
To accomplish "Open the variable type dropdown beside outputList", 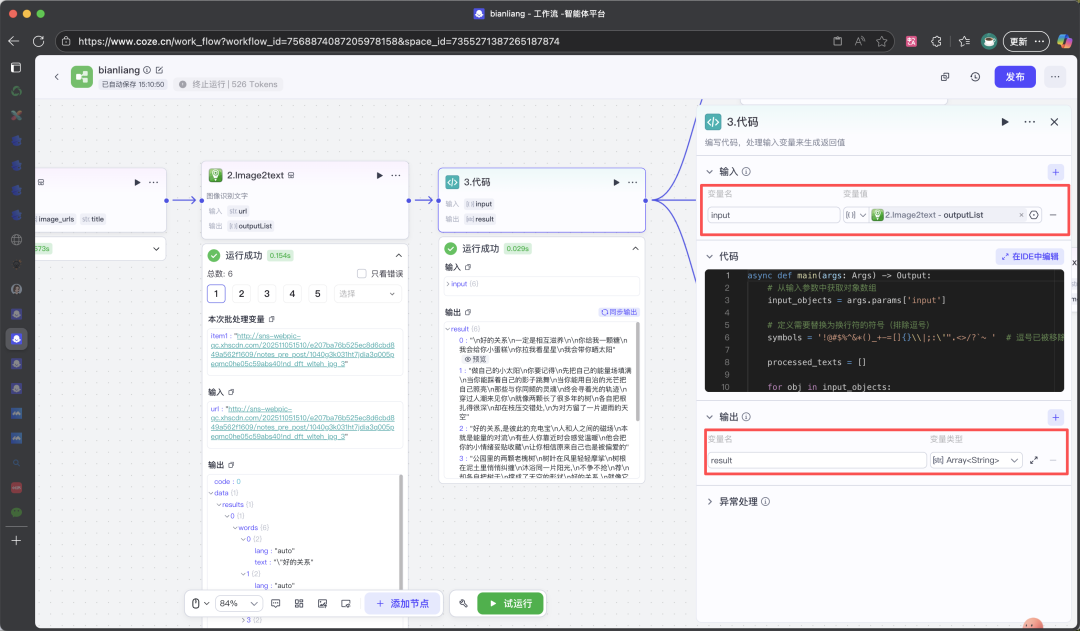I will 855,215.
